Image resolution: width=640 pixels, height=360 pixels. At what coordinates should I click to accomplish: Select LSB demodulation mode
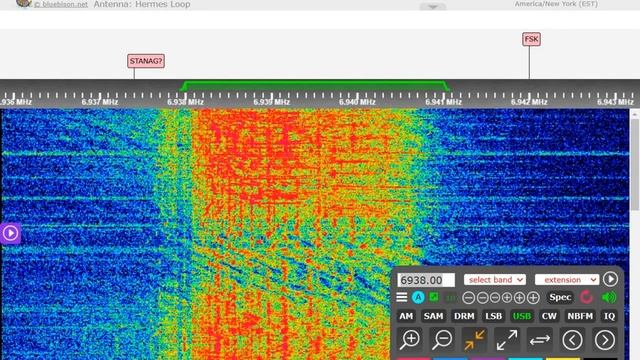point(493,316)
